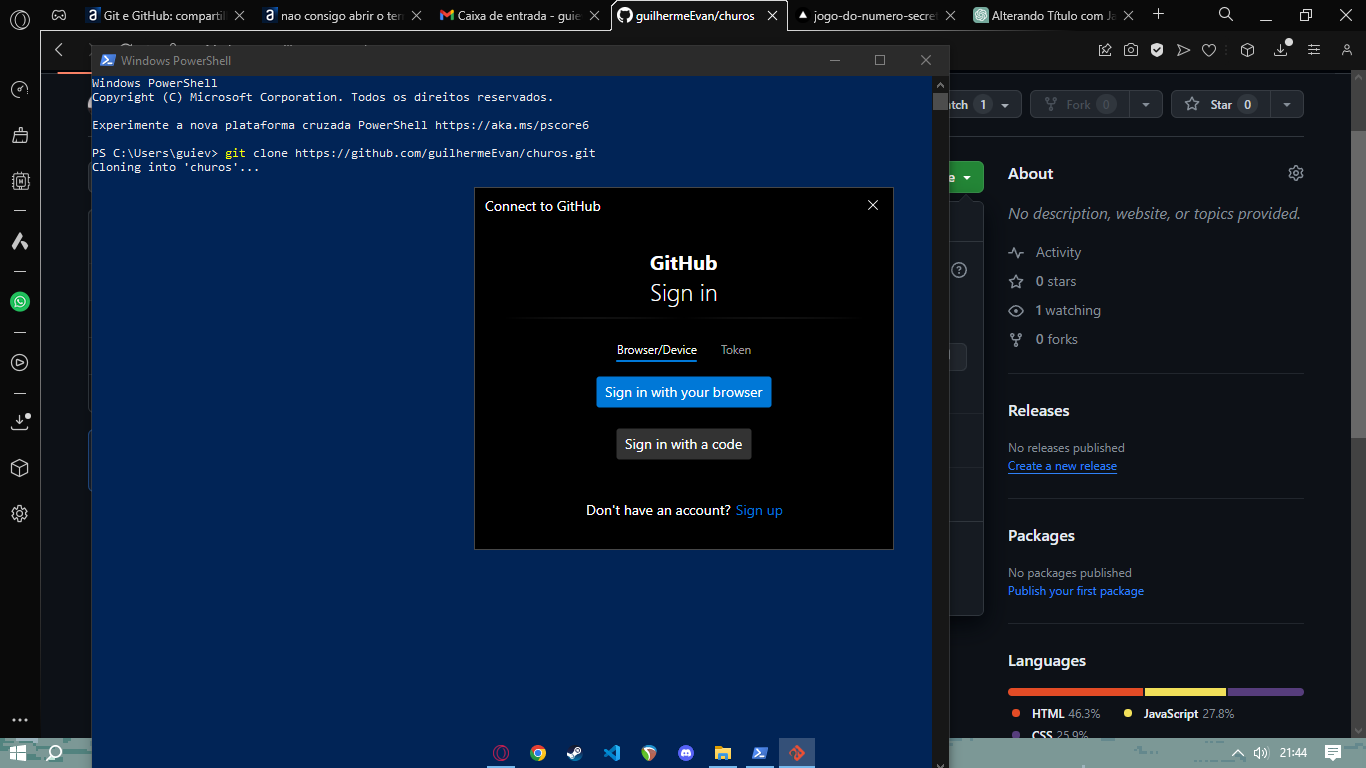This screenshot has height=768, width=1366.
Task: Open the speed dial sidebar icon
Action: pyautogui.click(x=19, y=89)
